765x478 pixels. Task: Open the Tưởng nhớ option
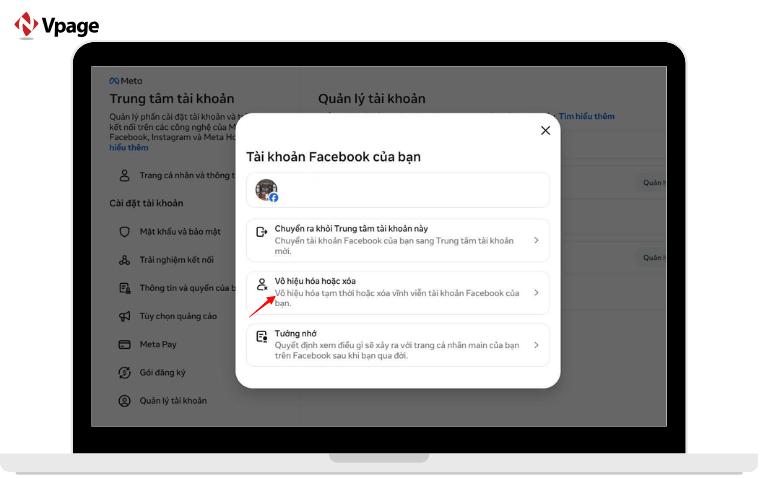[398, 345]
